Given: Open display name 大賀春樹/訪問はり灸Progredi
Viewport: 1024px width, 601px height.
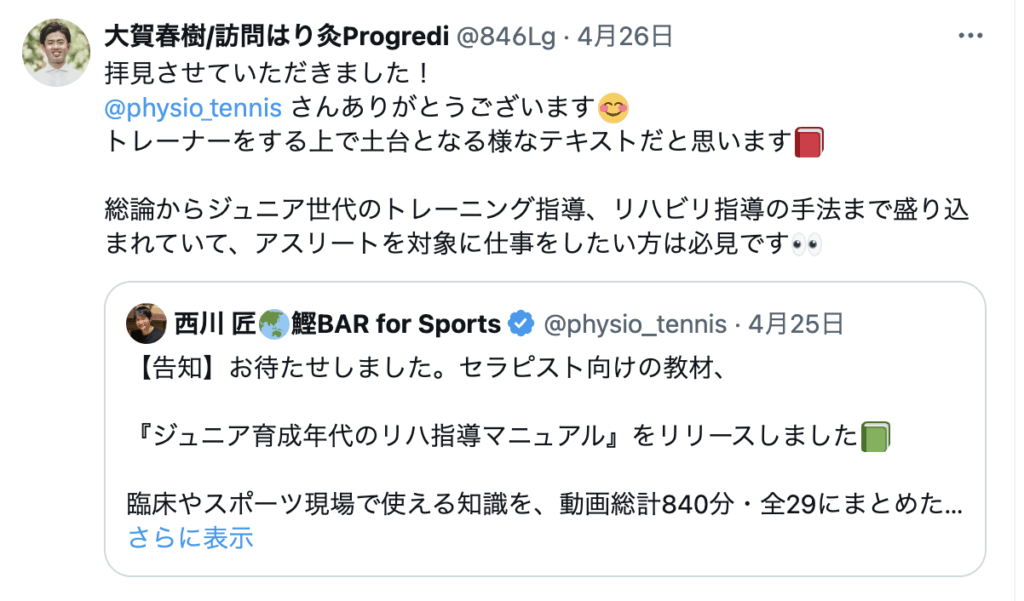Looking at the screenshot, I should 277,37.
